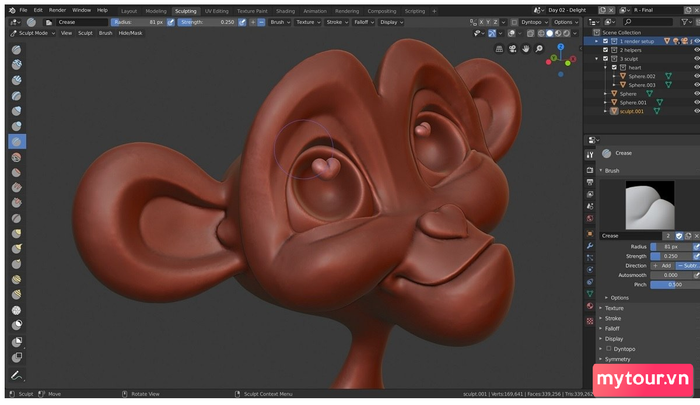Open the Render menu
Image resolution: width=700 pixels, height=405 pixels.
click(57, 10)
